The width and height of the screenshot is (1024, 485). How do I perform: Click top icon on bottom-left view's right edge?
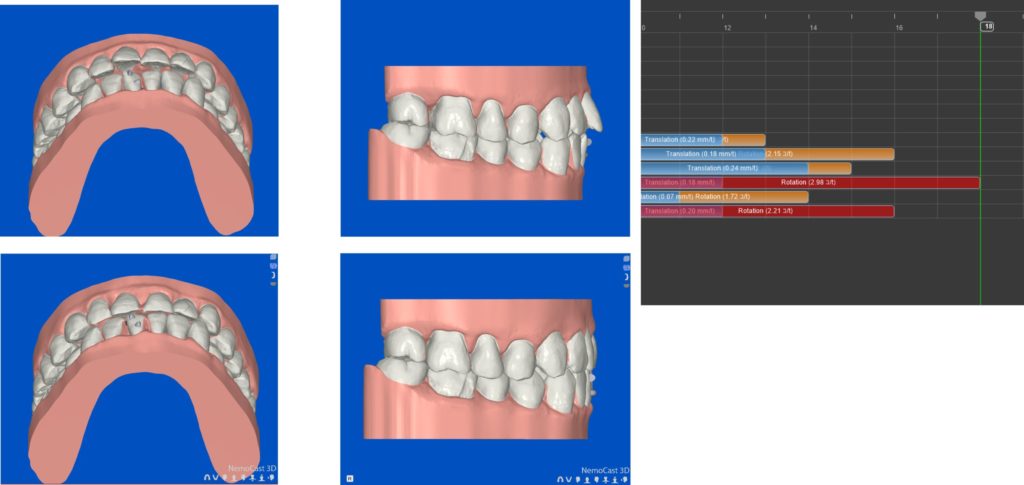coord(273,257)
